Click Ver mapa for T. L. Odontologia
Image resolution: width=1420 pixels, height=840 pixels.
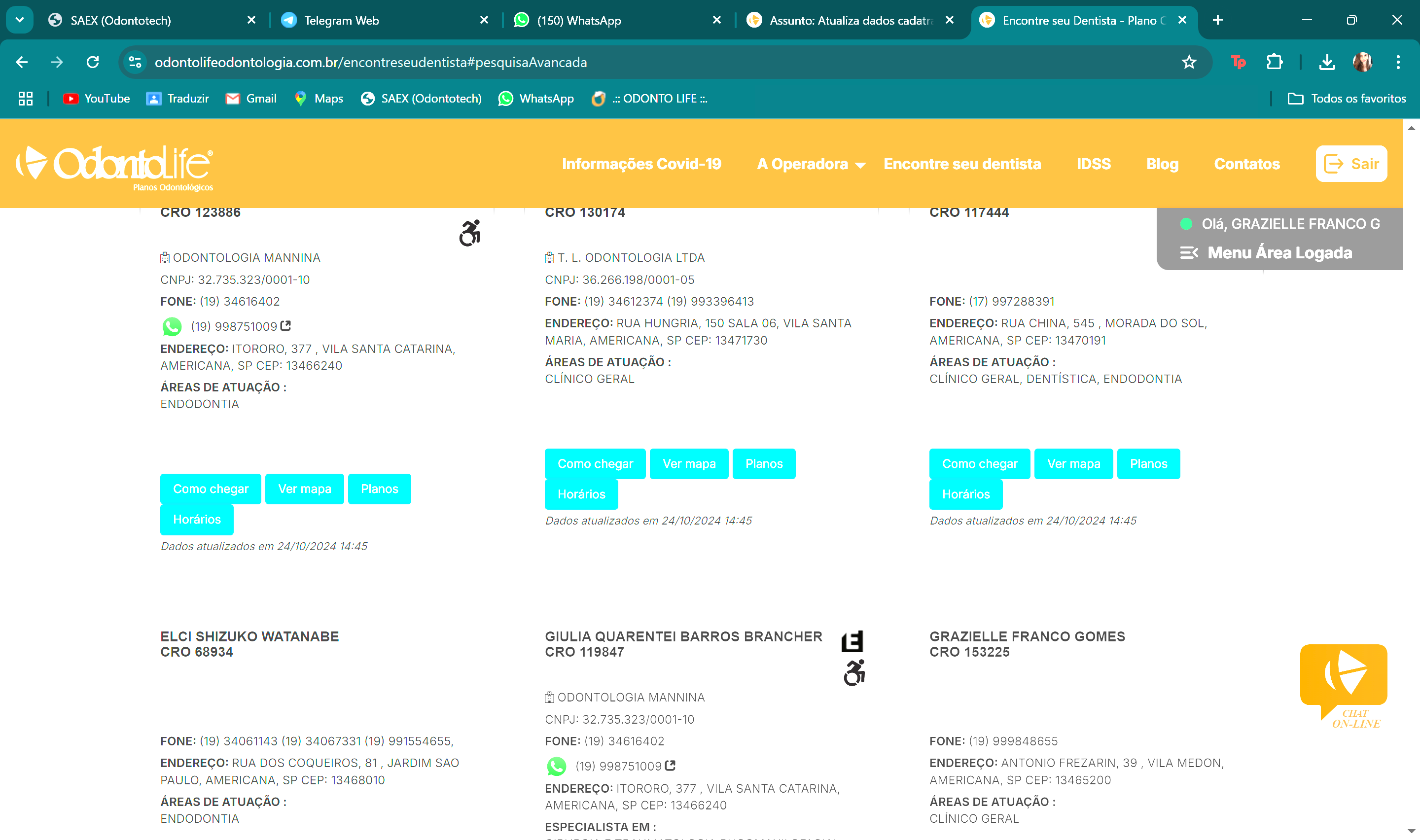(x=688, y=463)
